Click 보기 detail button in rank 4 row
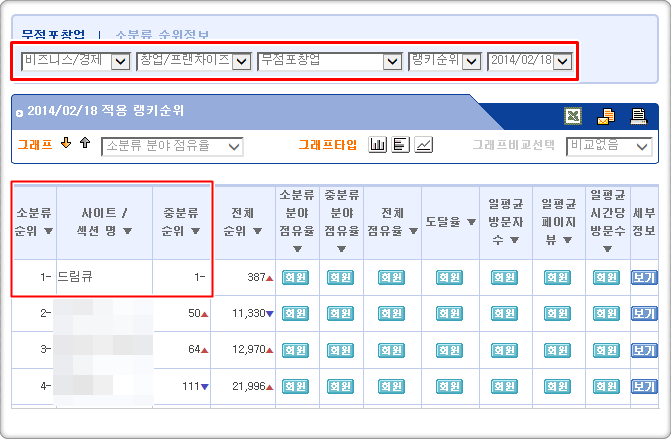Screen dimensions: 671x439 pyautogui.click(x=644, y=386)
